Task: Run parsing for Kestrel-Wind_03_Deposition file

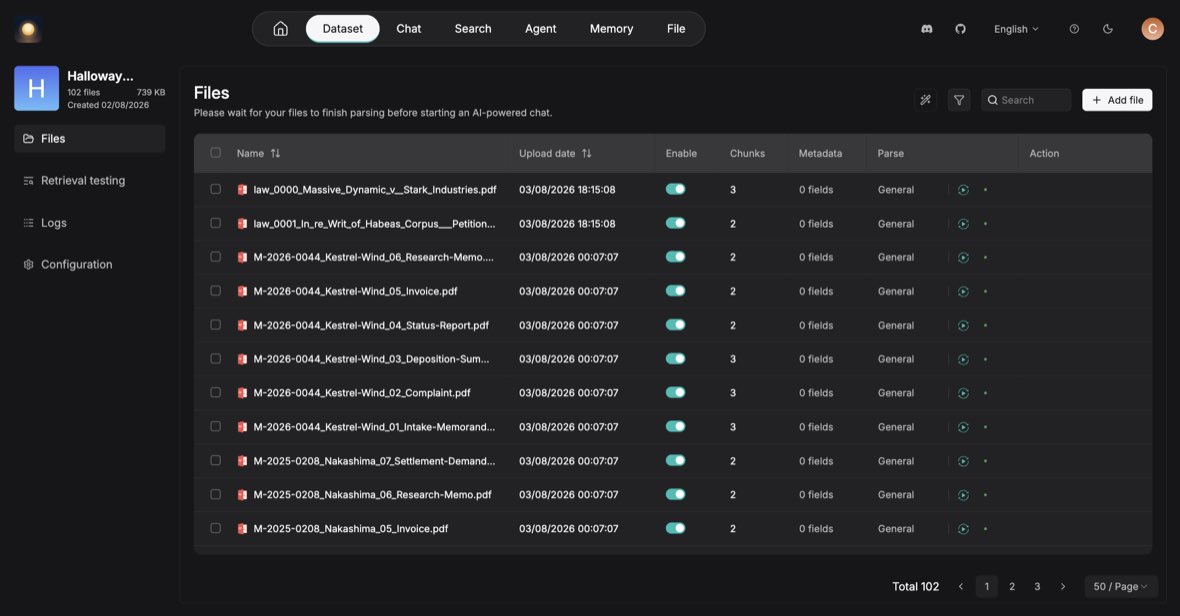Action: click(963, 360)
